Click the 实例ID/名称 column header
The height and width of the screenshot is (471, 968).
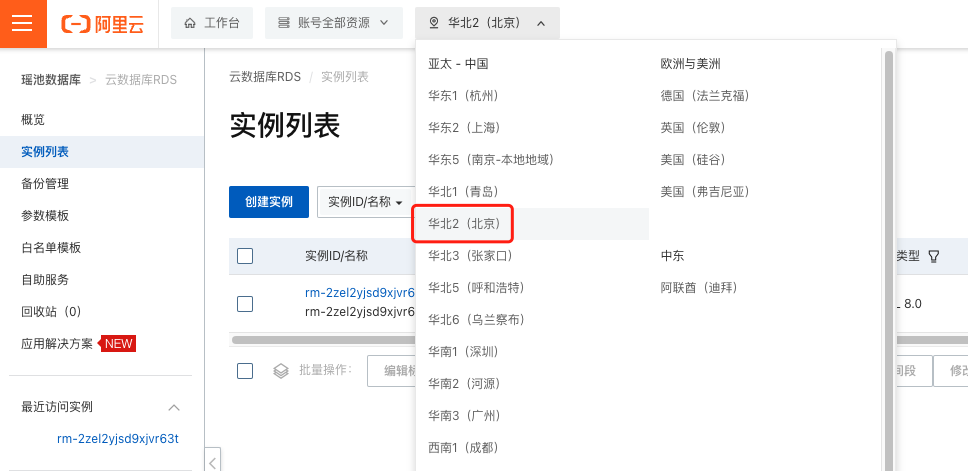click(336, 256)
